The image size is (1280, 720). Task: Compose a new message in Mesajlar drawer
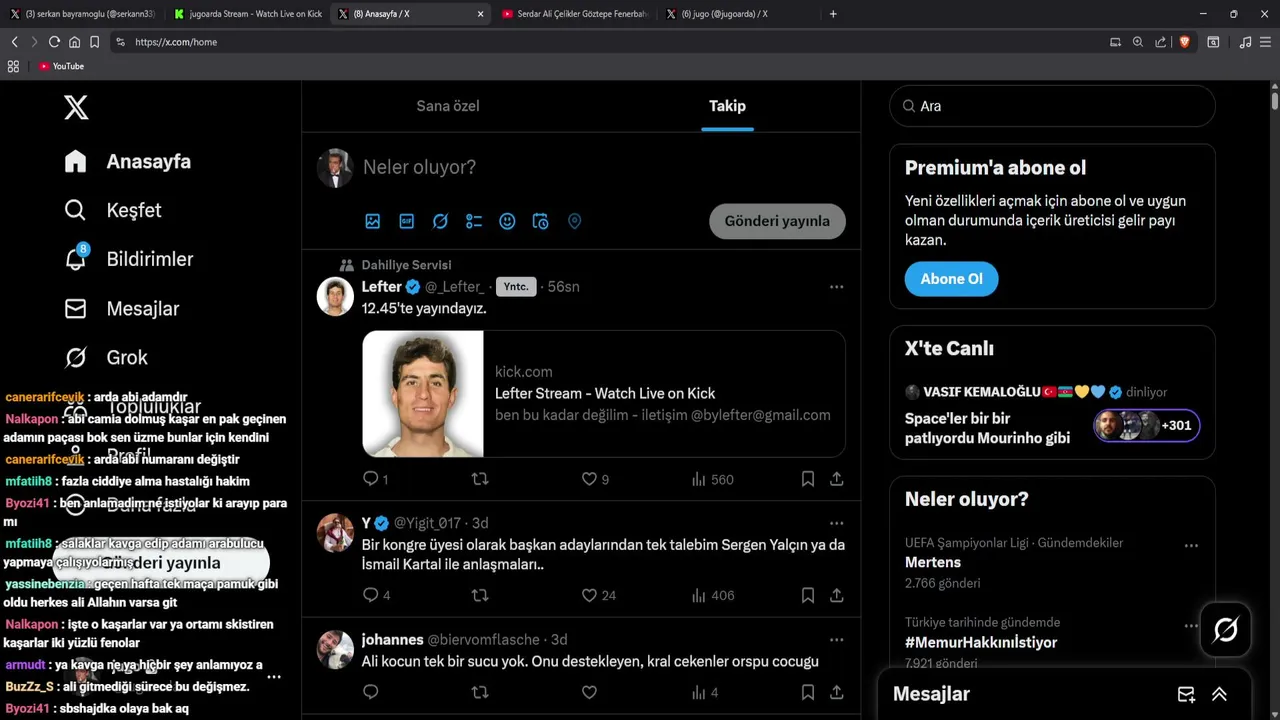click(x=1186, y=694)
